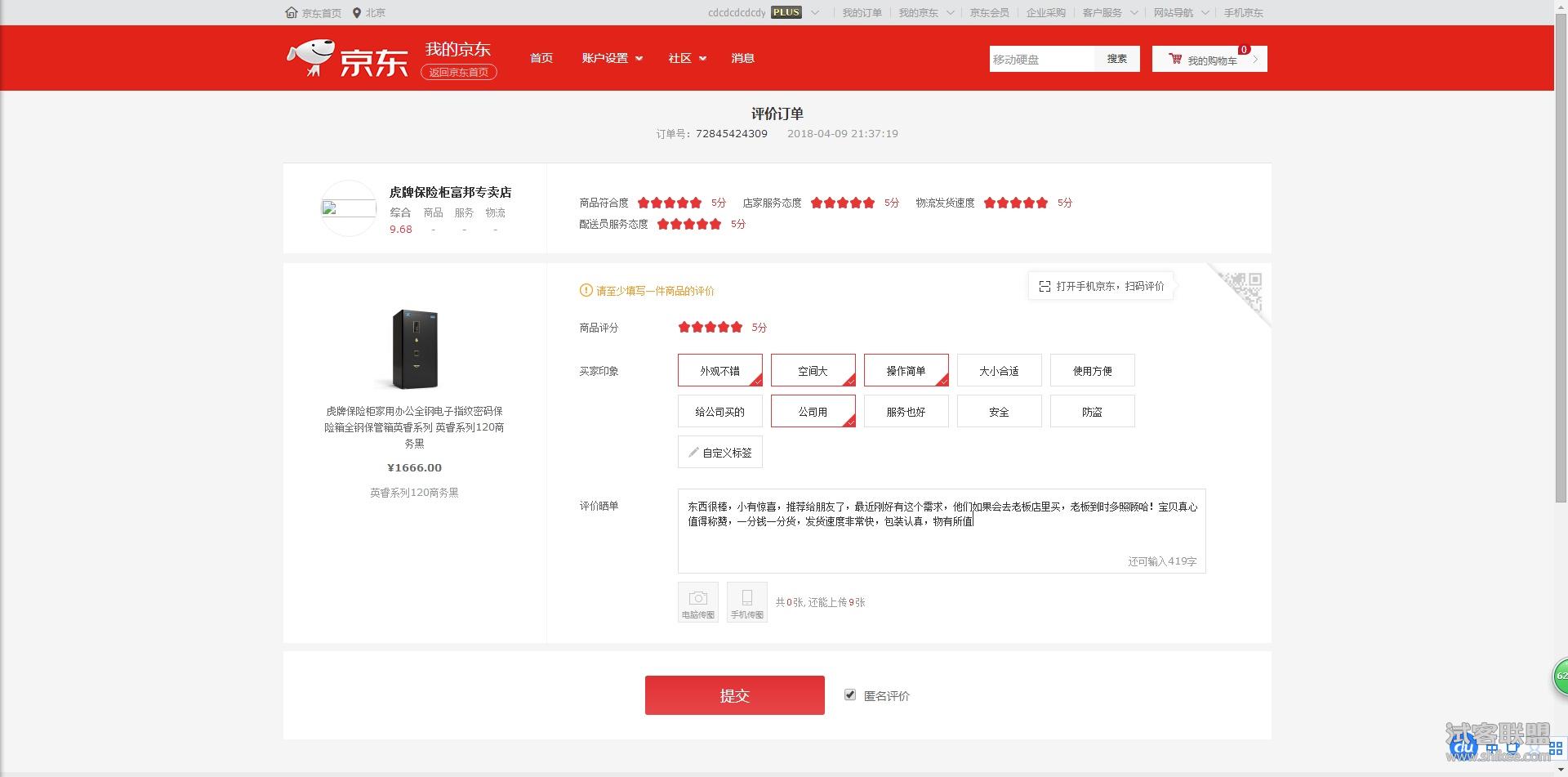Viewport: 1568px width, 777px height.
Task: Click the price ¥1666.00
Action: click(414, 467)
